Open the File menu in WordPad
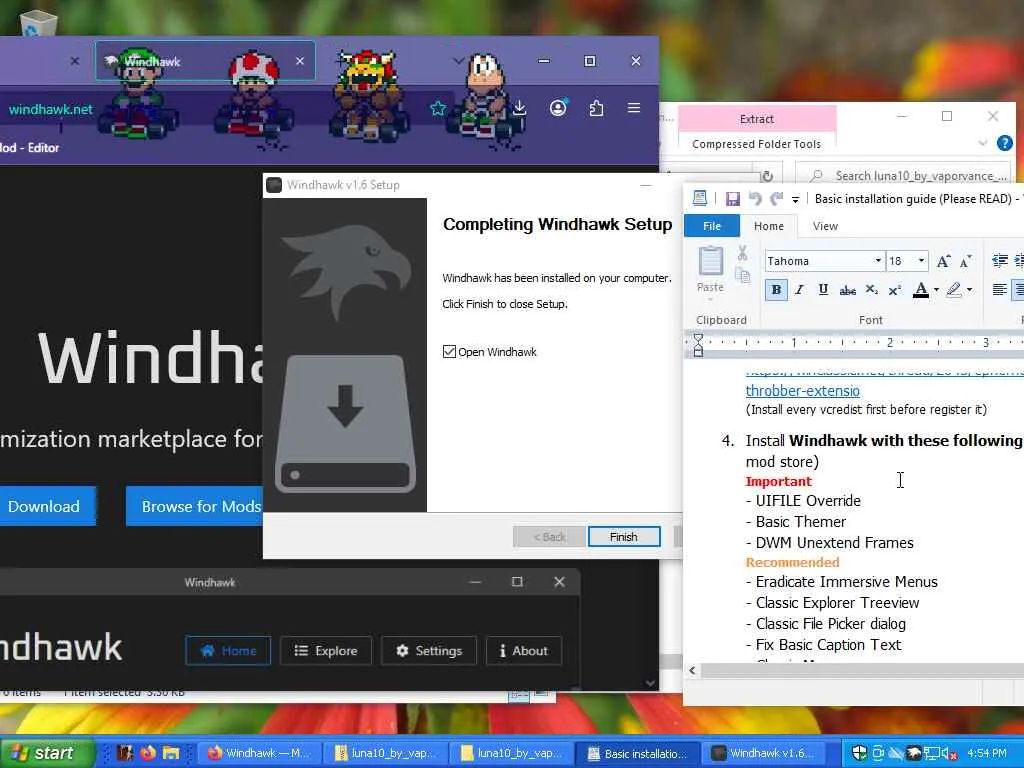1024x768 pixels. point(712,226)
